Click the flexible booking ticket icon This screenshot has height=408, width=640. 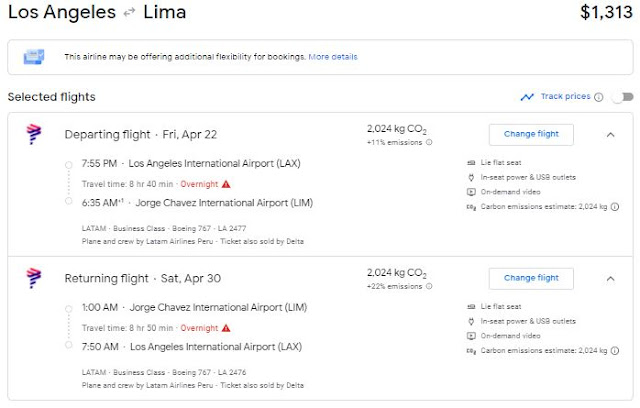pyautogui.click(x=36, y=57)
